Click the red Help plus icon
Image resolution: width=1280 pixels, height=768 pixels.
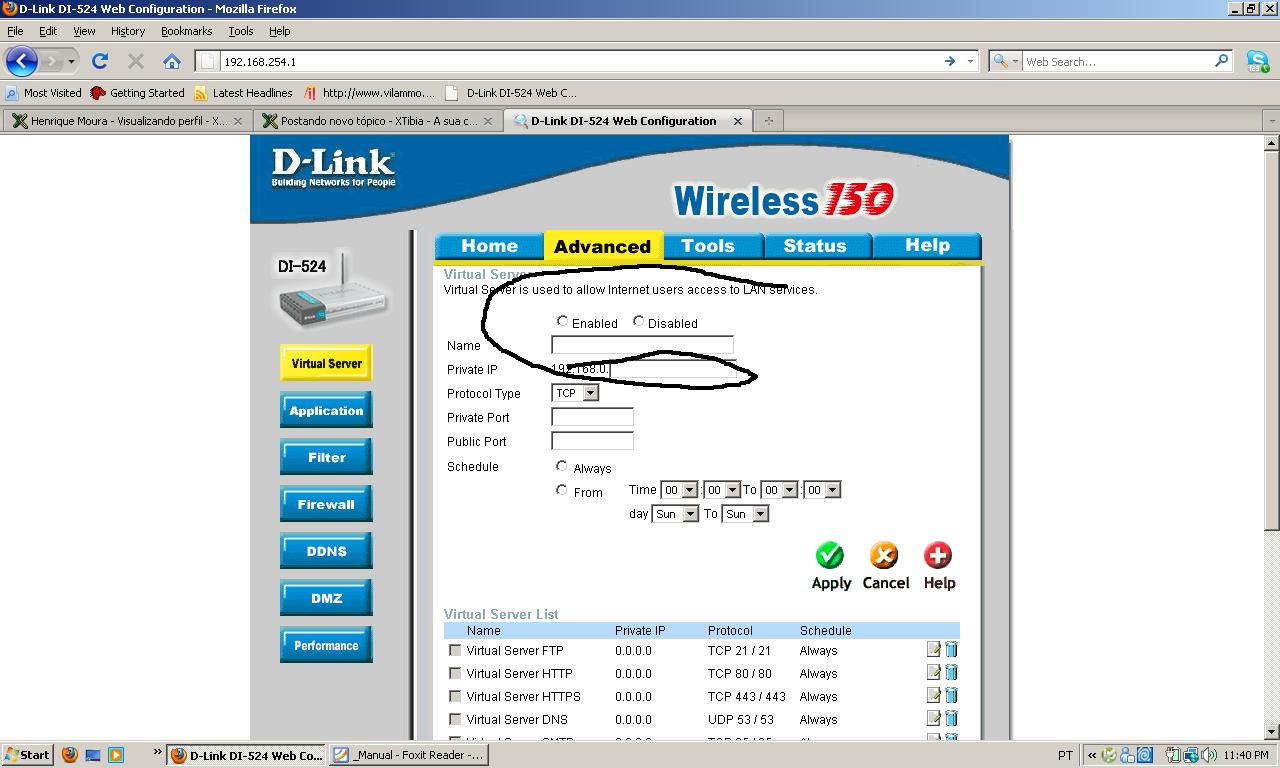[938, 555]
